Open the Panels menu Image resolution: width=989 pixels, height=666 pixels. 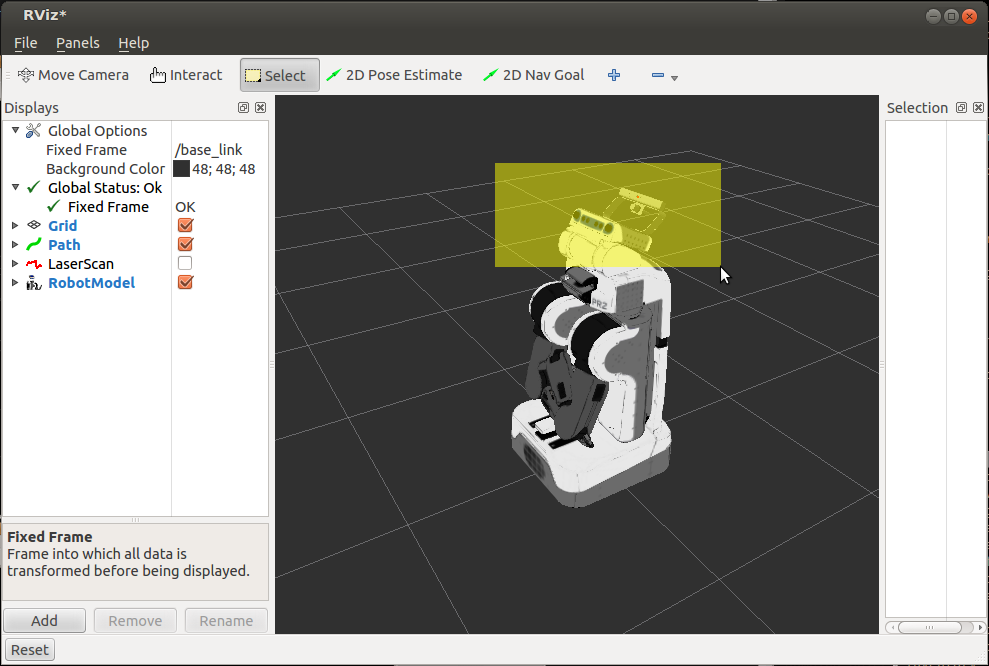[77, 43]
